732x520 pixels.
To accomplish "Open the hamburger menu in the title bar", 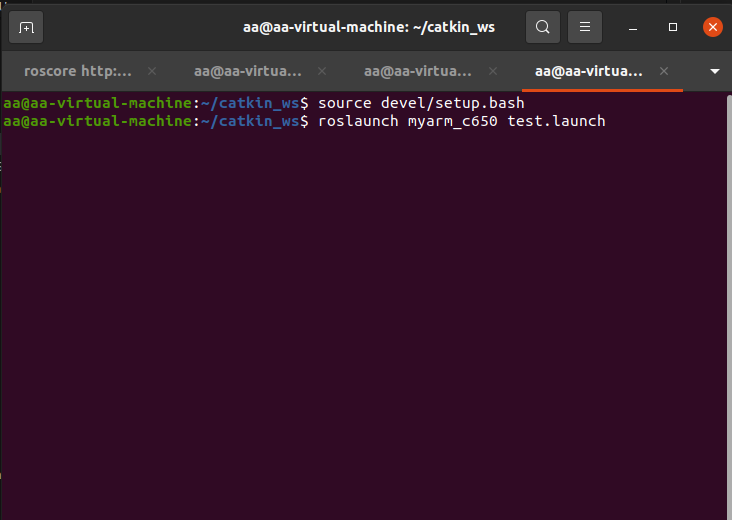I will pos(585,27).
